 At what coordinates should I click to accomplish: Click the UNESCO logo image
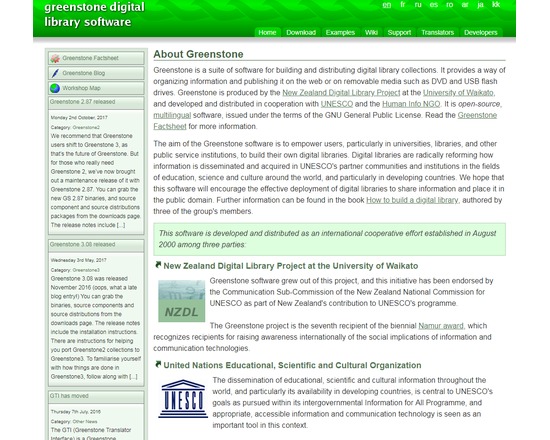[x=183, y=399]
